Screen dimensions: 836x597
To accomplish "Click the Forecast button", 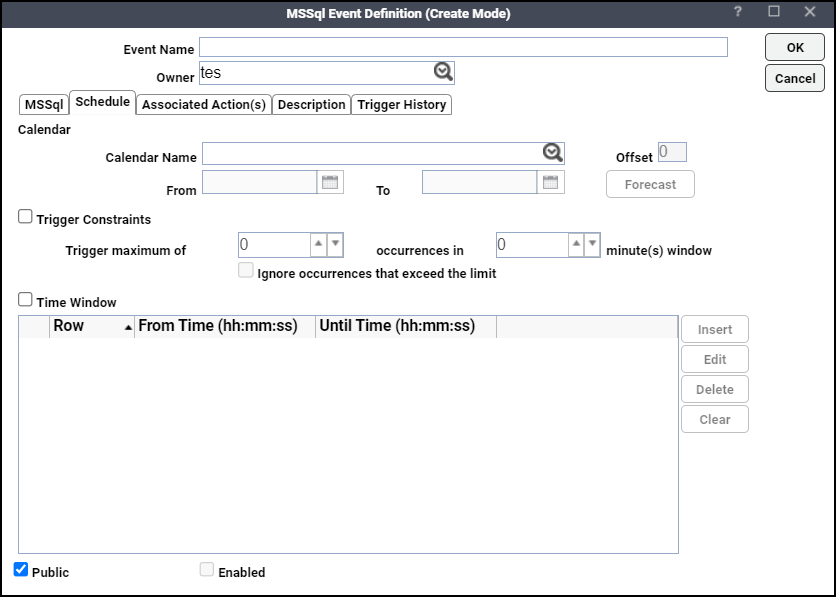I will point(650,184).
